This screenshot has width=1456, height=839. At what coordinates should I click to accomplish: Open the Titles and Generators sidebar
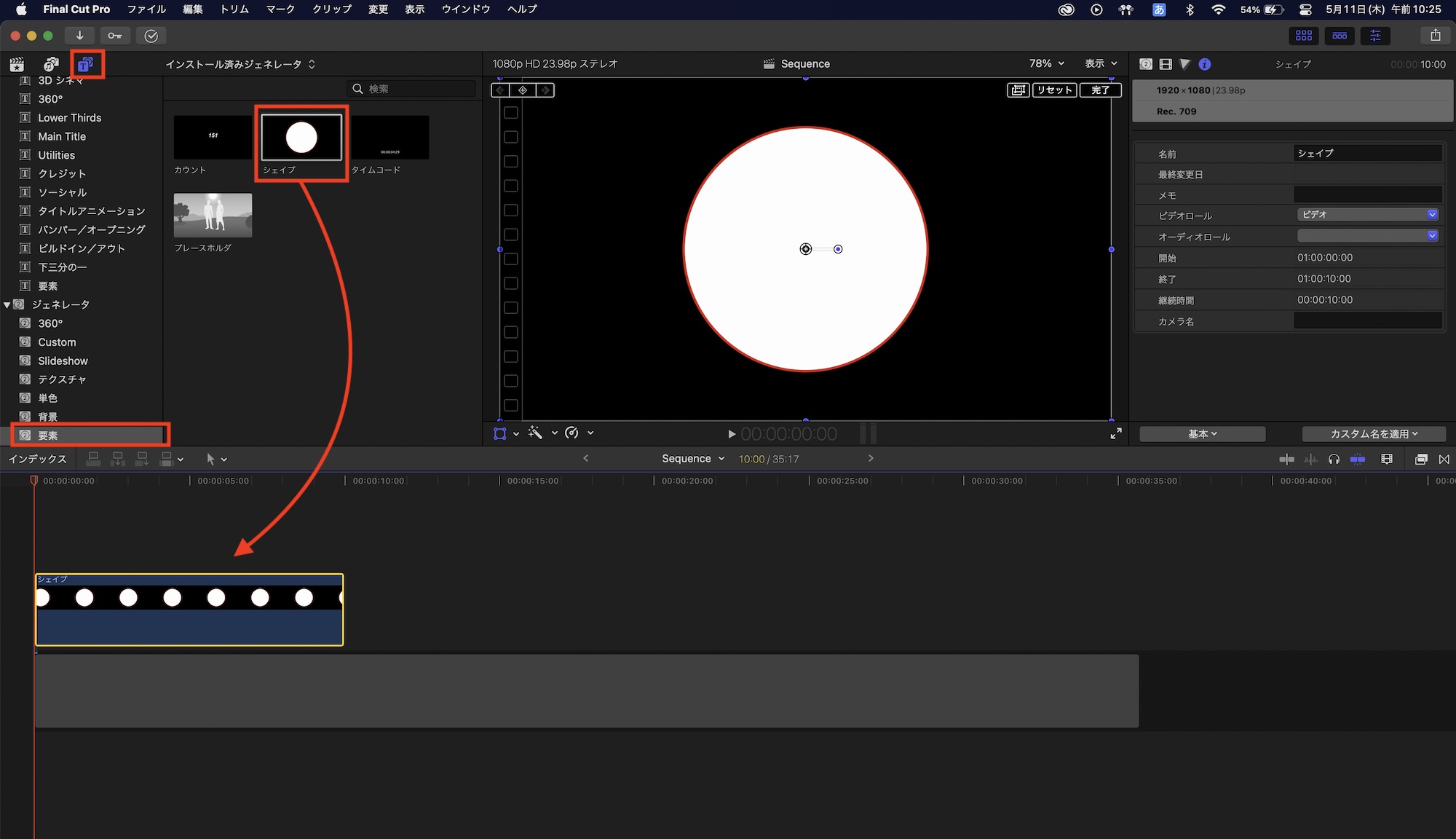pyautogui.click(x=85, y=64)
